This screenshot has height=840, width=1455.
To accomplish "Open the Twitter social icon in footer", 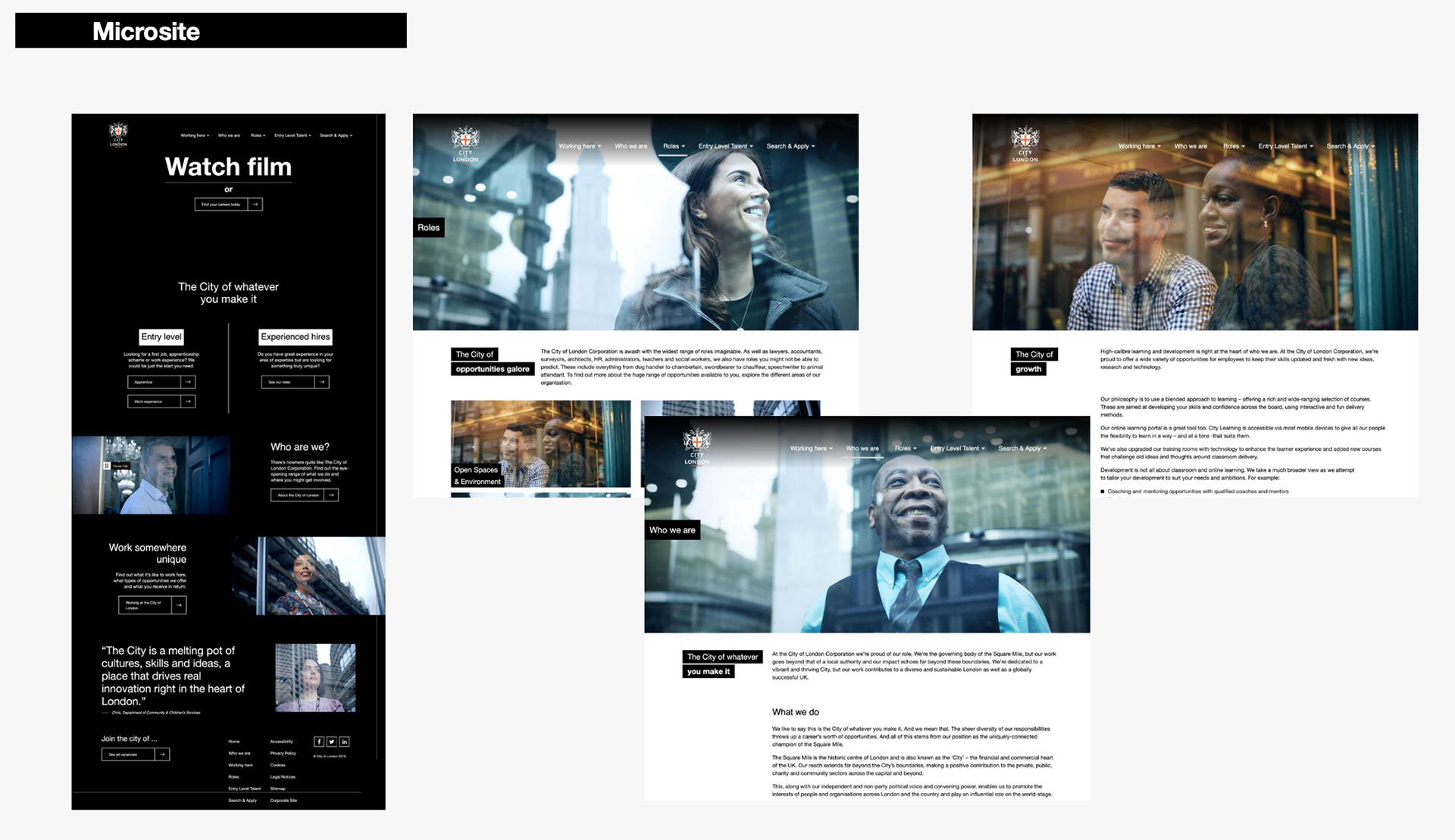I will click(x=331, y=742).
